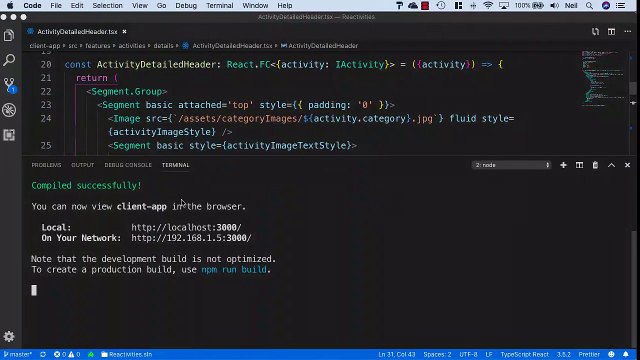Image resolution: width=640 pixels, height=360 pixels.
Task: Close the terminal panel
Action: pos(627,165)
